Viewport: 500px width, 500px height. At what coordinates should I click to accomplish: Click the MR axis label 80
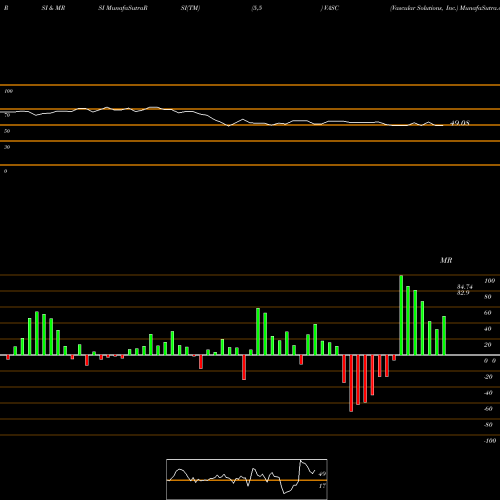click(x=488, y=297)
